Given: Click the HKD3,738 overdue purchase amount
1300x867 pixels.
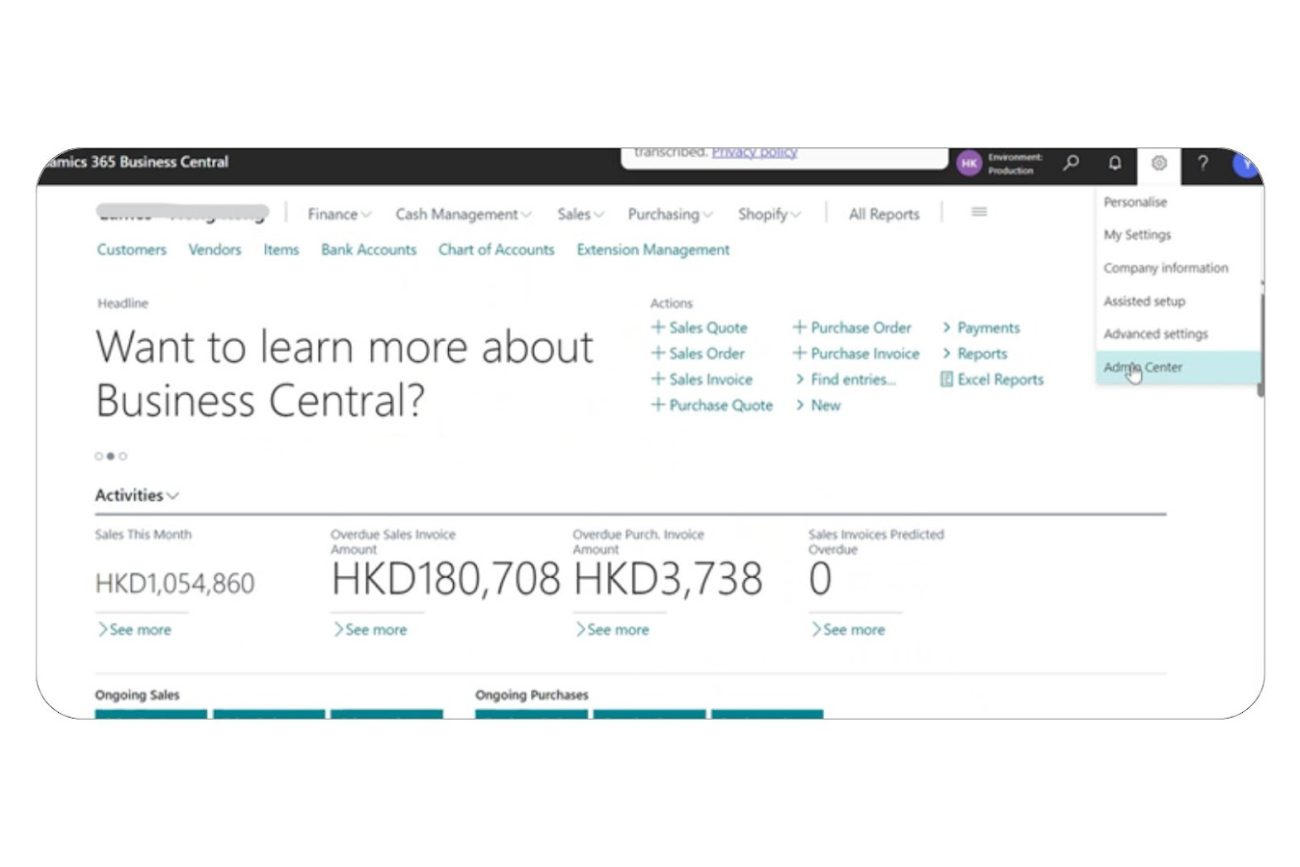Looking at the screenshot, I should (668, 579).
